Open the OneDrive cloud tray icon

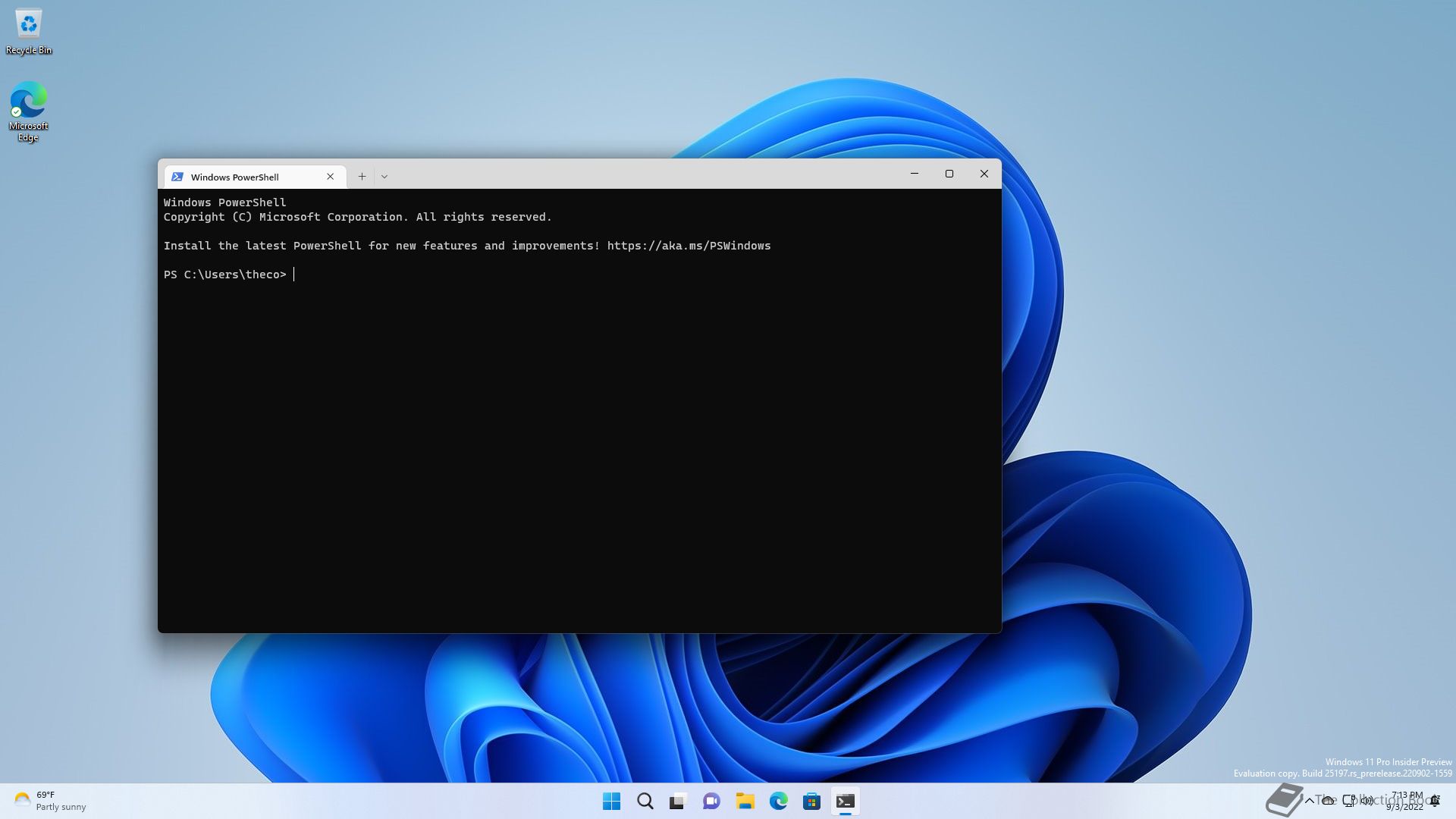1329,801
